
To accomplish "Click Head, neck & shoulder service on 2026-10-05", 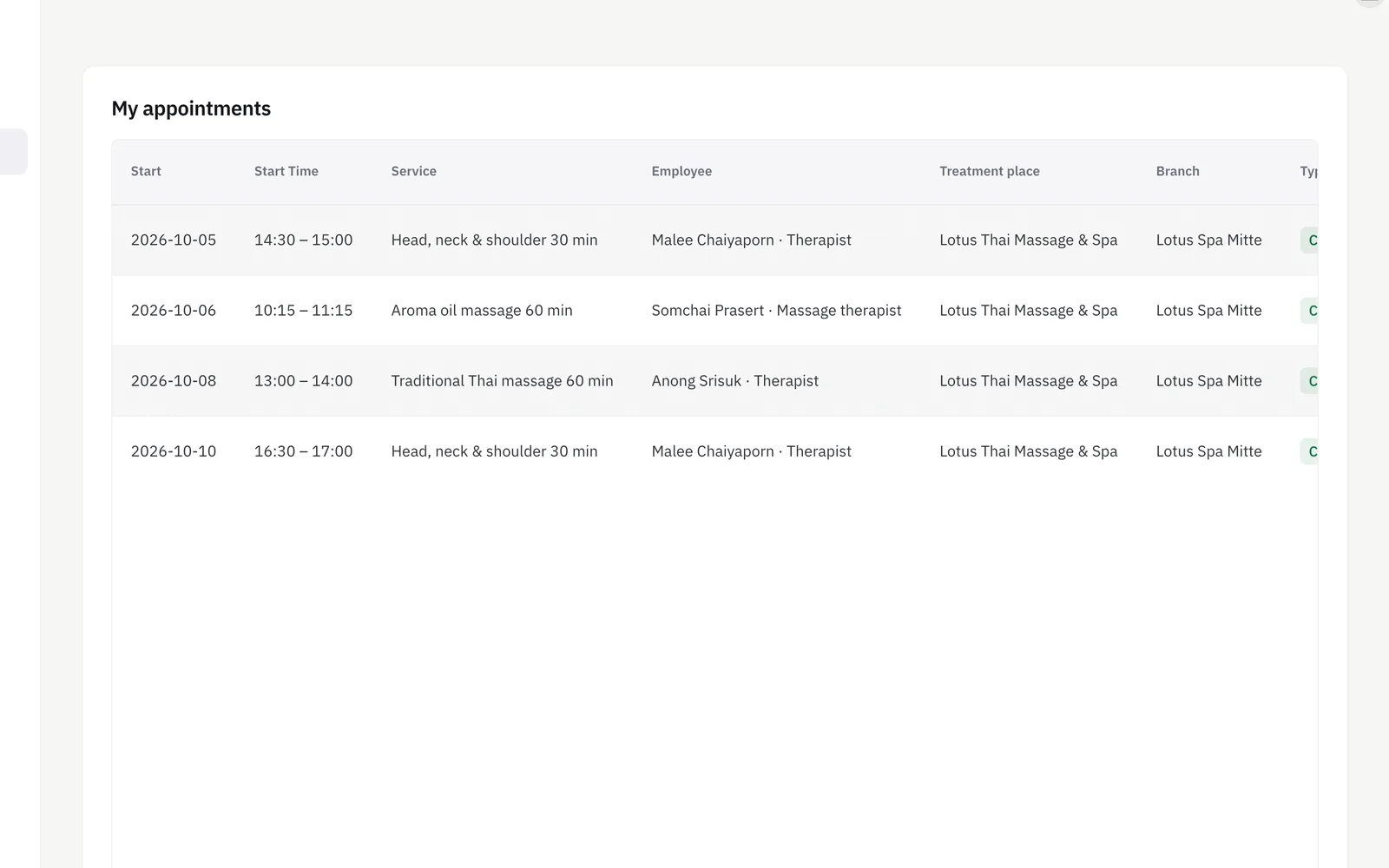I will pyautogui.click(x=495, y=240).
